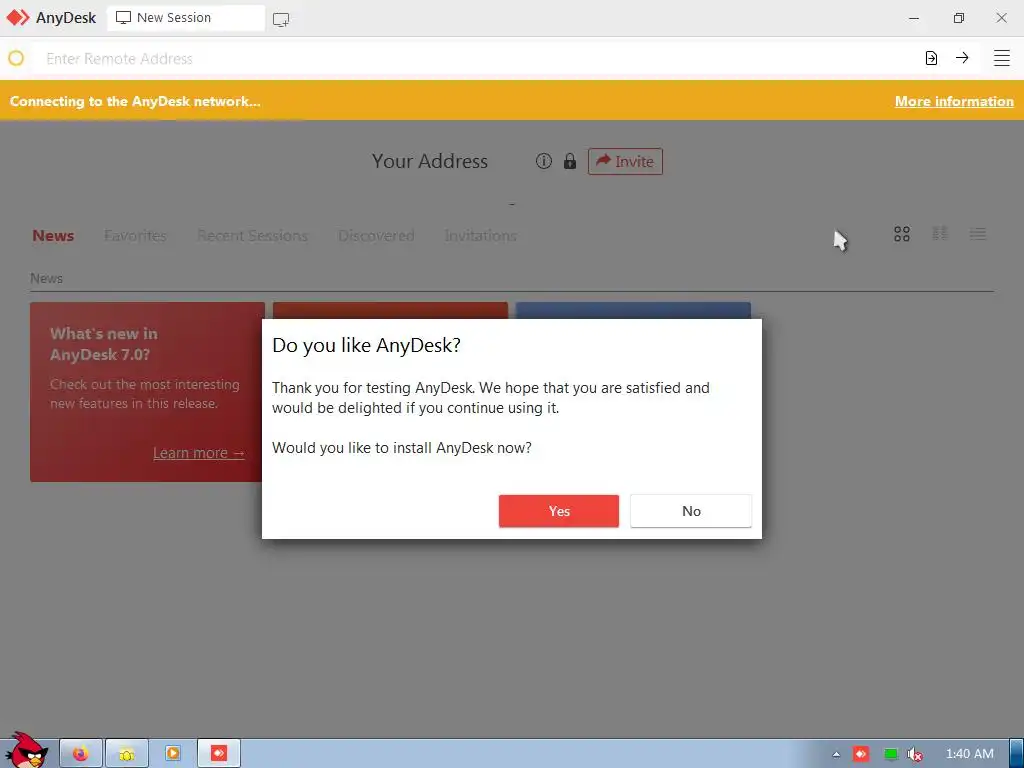1024x768 pixels.
Task: Switch to the Favorites tab
Action: [x=135, y=235]
